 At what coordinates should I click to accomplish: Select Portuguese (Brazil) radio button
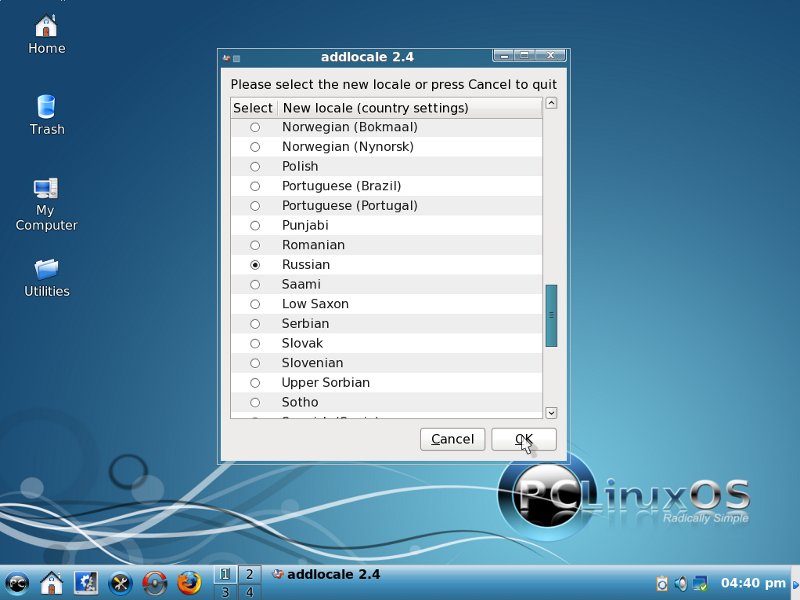pyautogui.click(x=255, y=186)
